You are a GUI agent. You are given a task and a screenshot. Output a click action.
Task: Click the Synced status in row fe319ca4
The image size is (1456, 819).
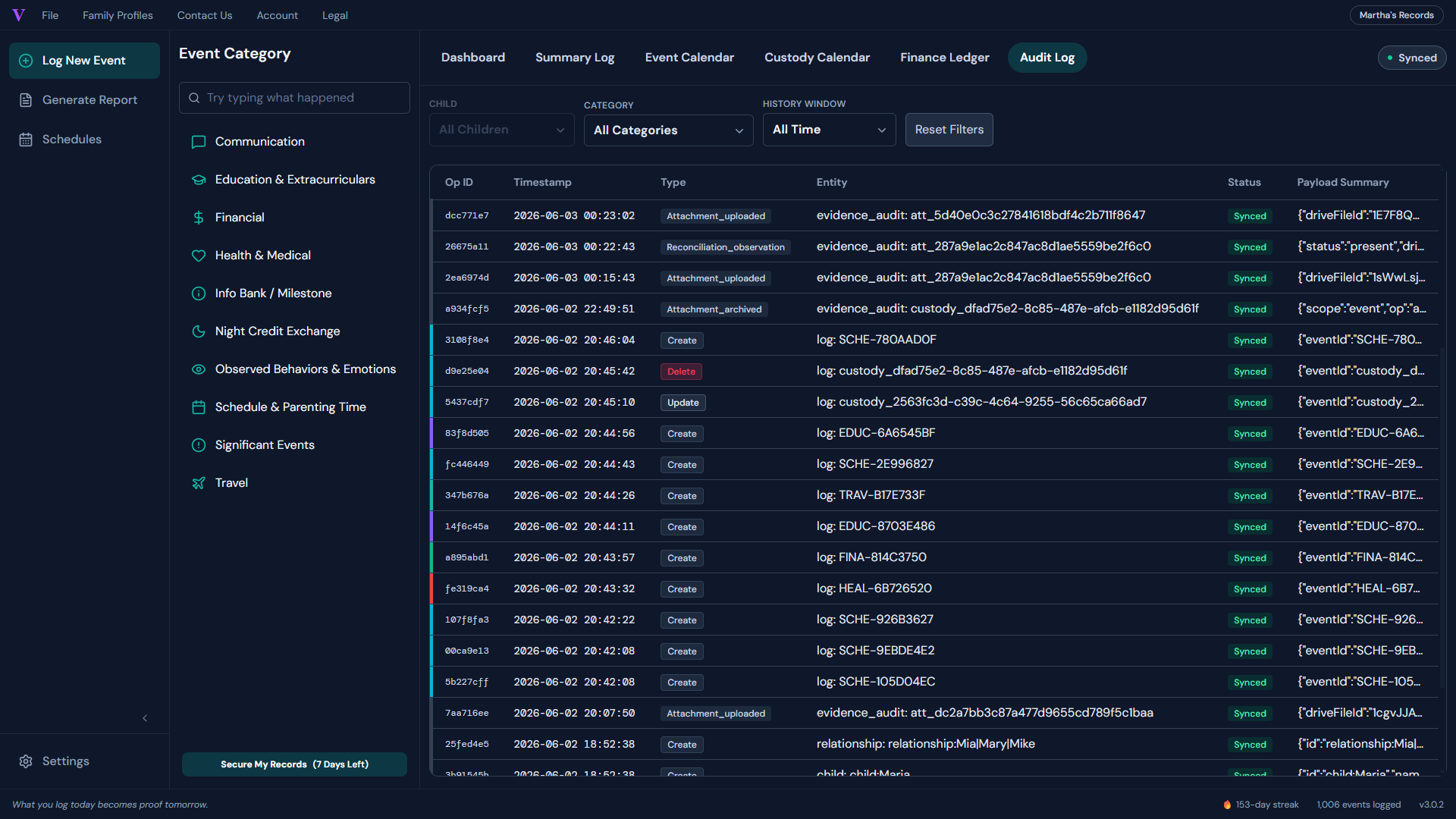point(1249,589)
